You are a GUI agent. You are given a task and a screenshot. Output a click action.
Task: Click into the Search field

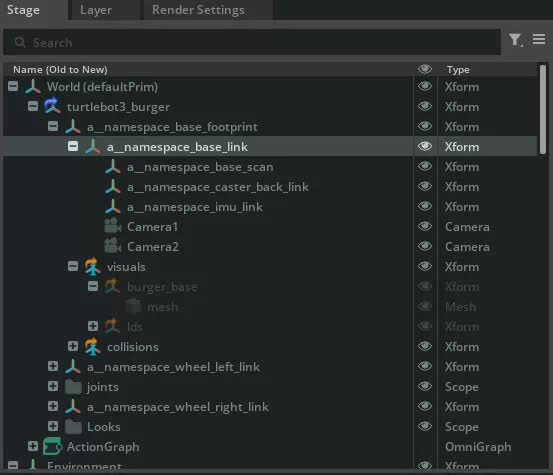click(x=252, y=42)
